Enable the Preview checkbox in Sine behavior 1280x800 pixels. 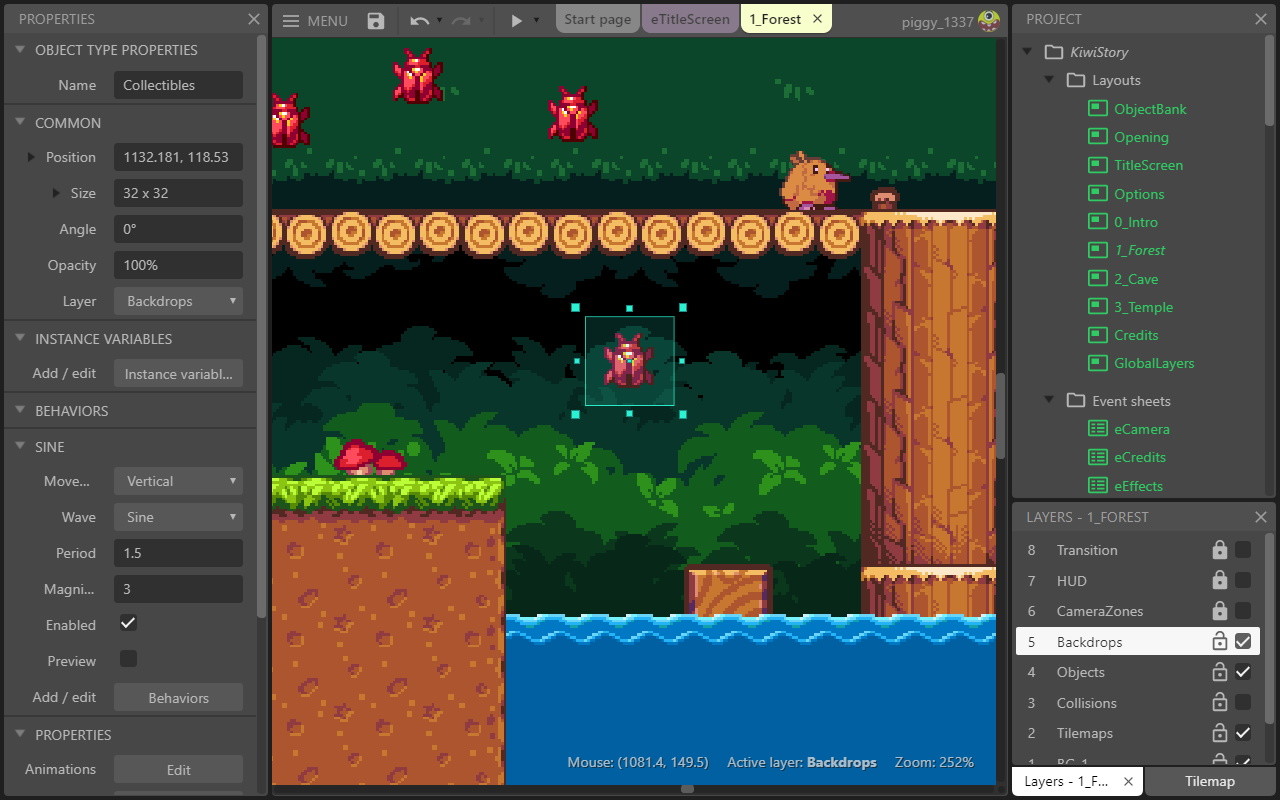point(127,659)
